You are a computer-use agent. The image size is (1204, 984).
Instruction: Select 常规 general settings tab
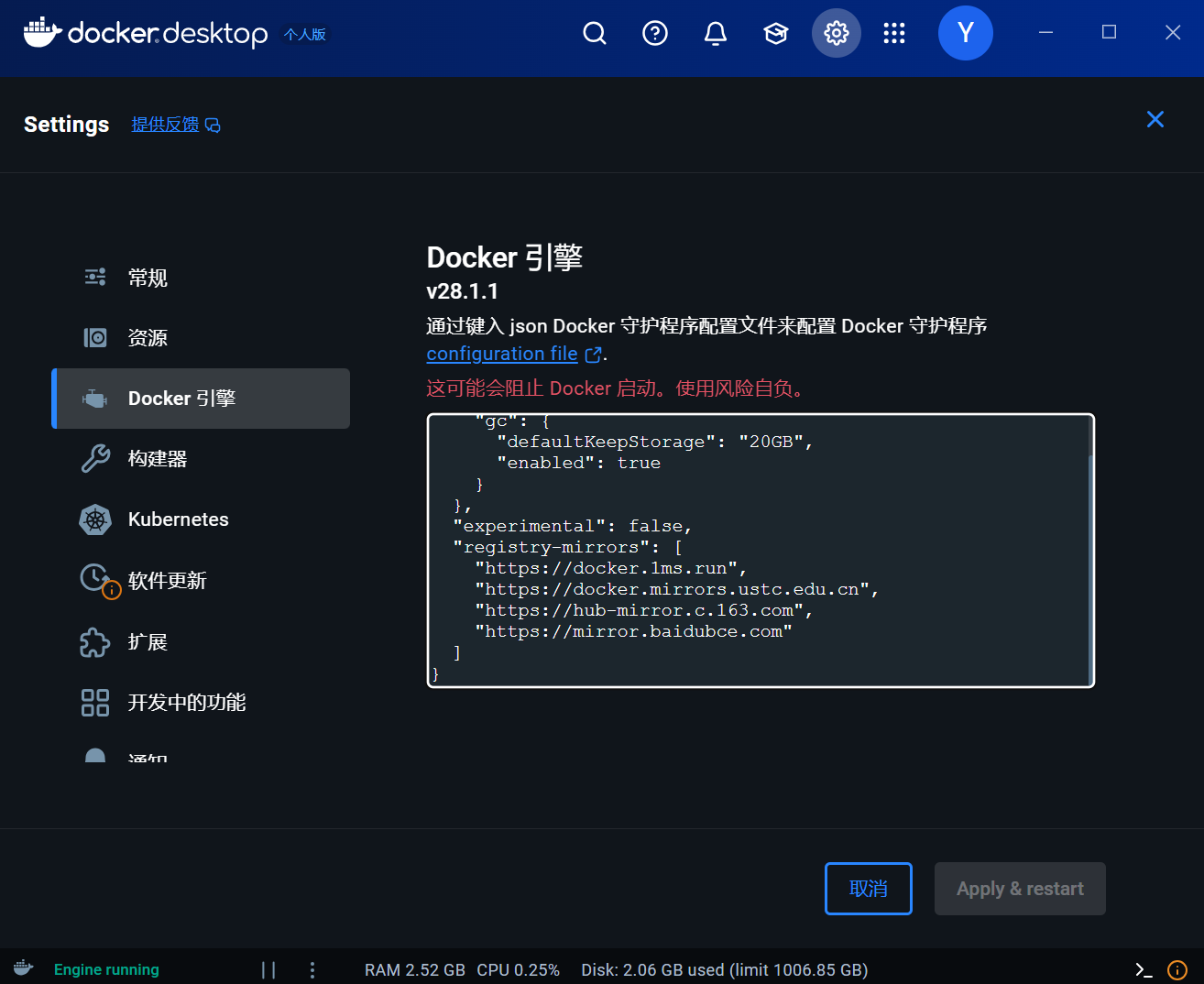201,278
